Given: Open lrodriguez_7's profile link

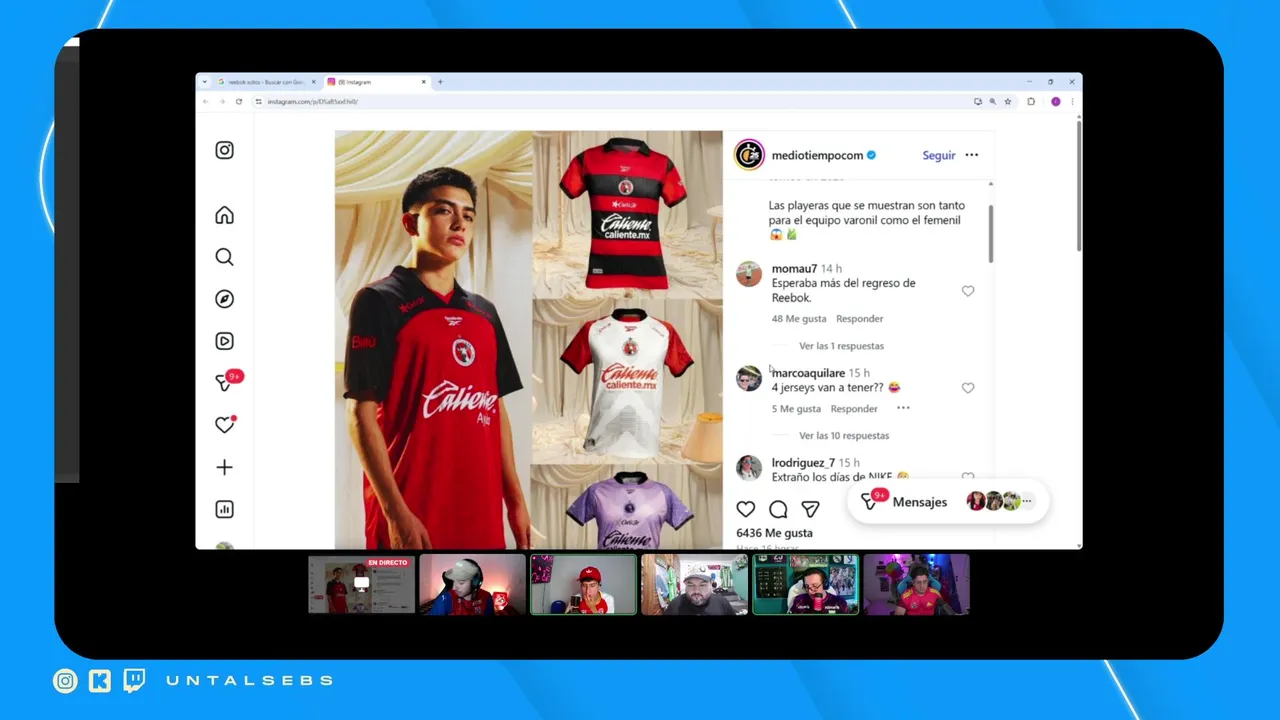Looking at the screenshot, I should [x=803, y=463].
